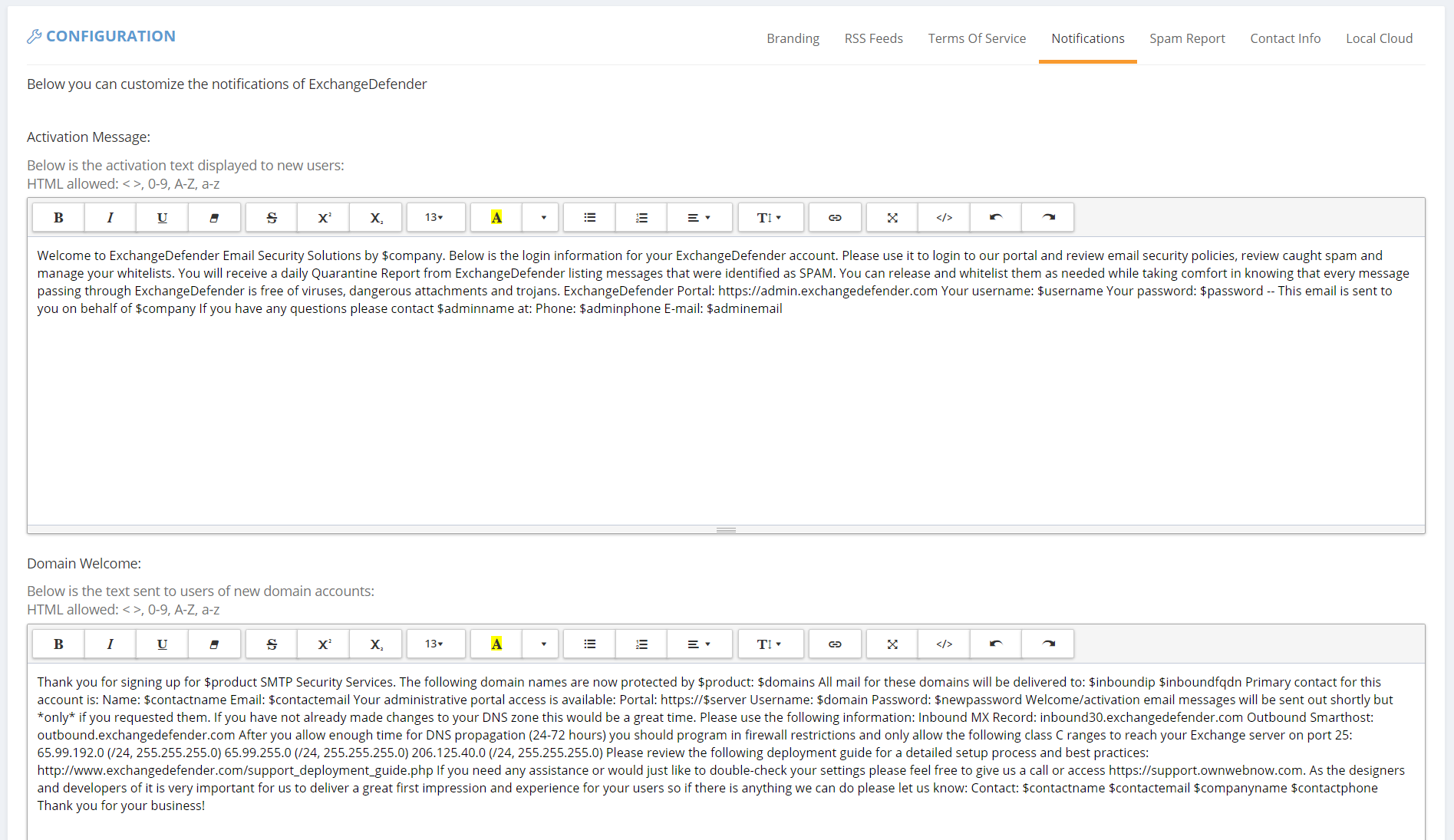Redo change in Domain Welcome editor
This screenshot has width=1454, height=840.
coord(1048,644)
